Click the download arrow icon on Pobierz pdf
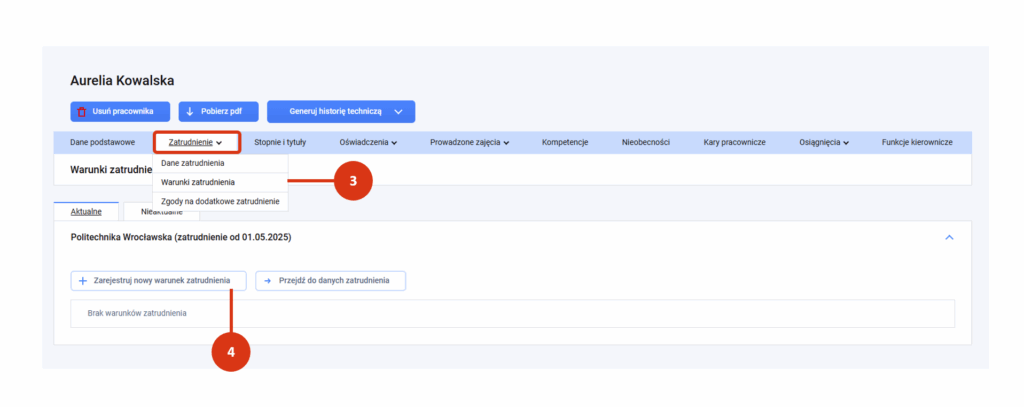Screen dimensions: 1024x407 point(190,112)
